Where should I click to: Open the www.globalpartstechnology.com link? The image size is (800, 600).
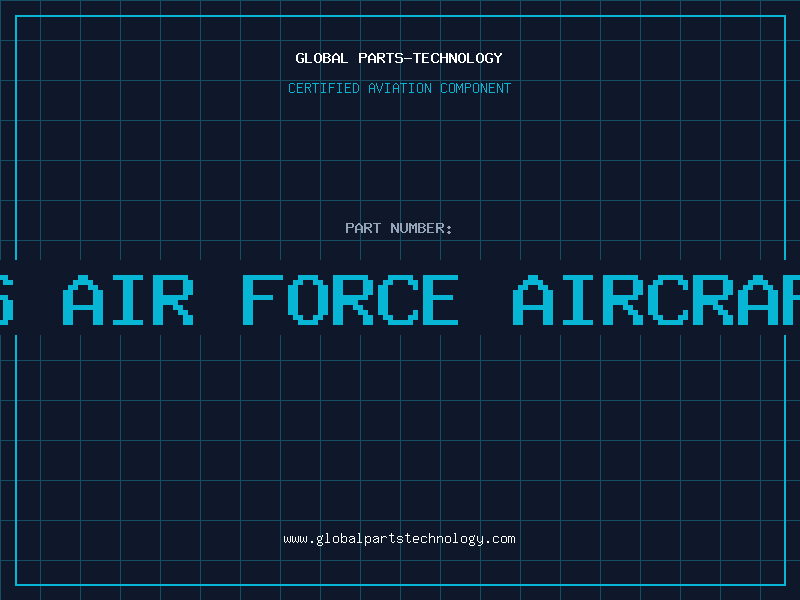(399, 539)
